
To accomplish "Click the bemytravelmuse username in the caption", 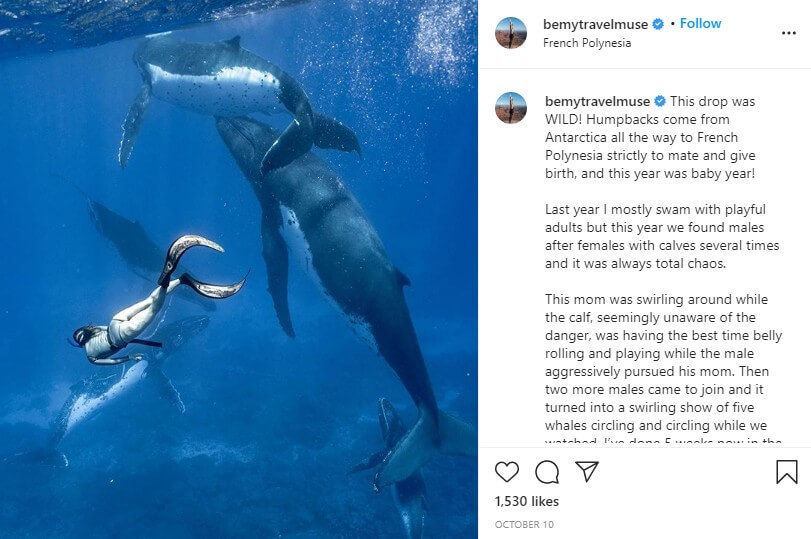I will [597, 101].
